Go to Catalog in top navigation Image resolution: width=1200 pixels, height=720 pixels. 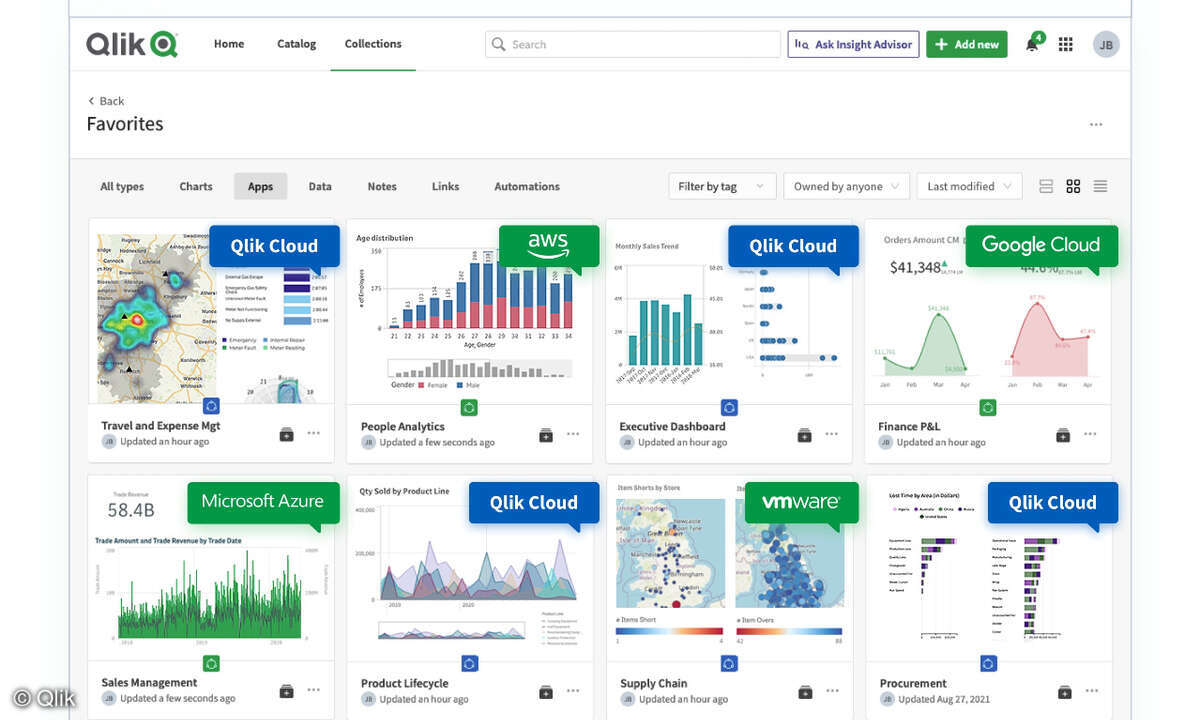pos(296,44)
